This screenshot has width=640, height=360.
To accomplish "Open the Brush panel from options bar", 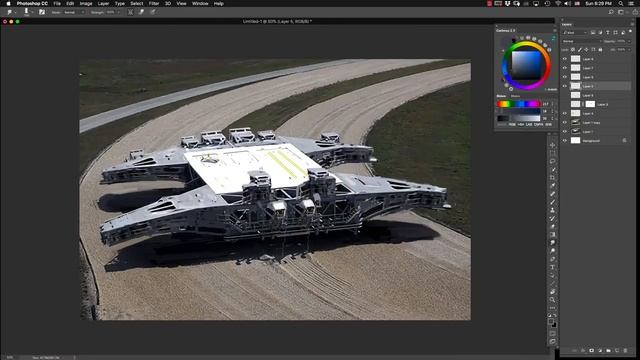I will [x=42, y=12].
